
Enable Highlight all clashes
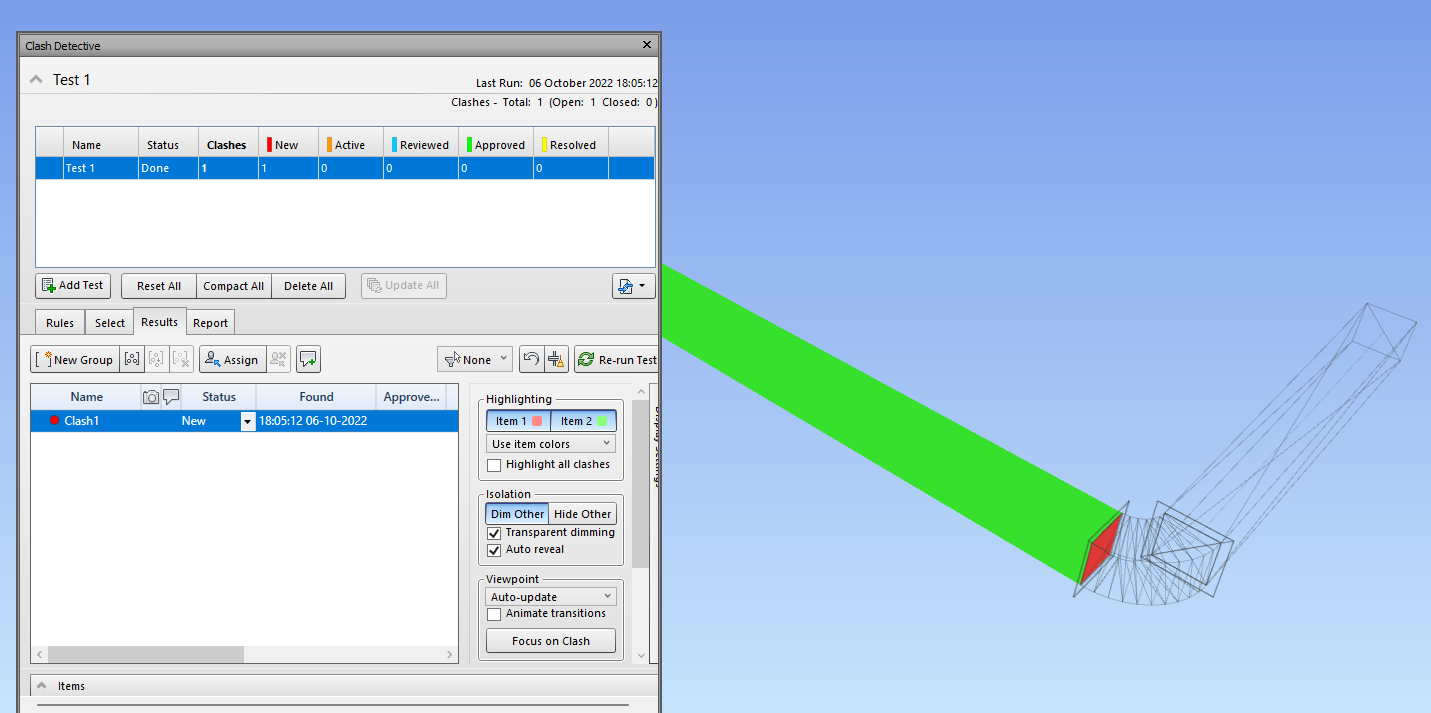[494, 464]
